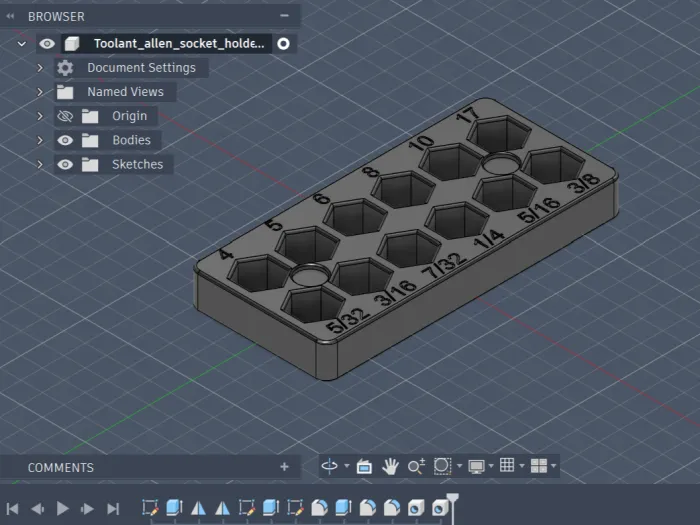Click the root component cube icon
Screen dimensions: 700x525
click(72, 44)
